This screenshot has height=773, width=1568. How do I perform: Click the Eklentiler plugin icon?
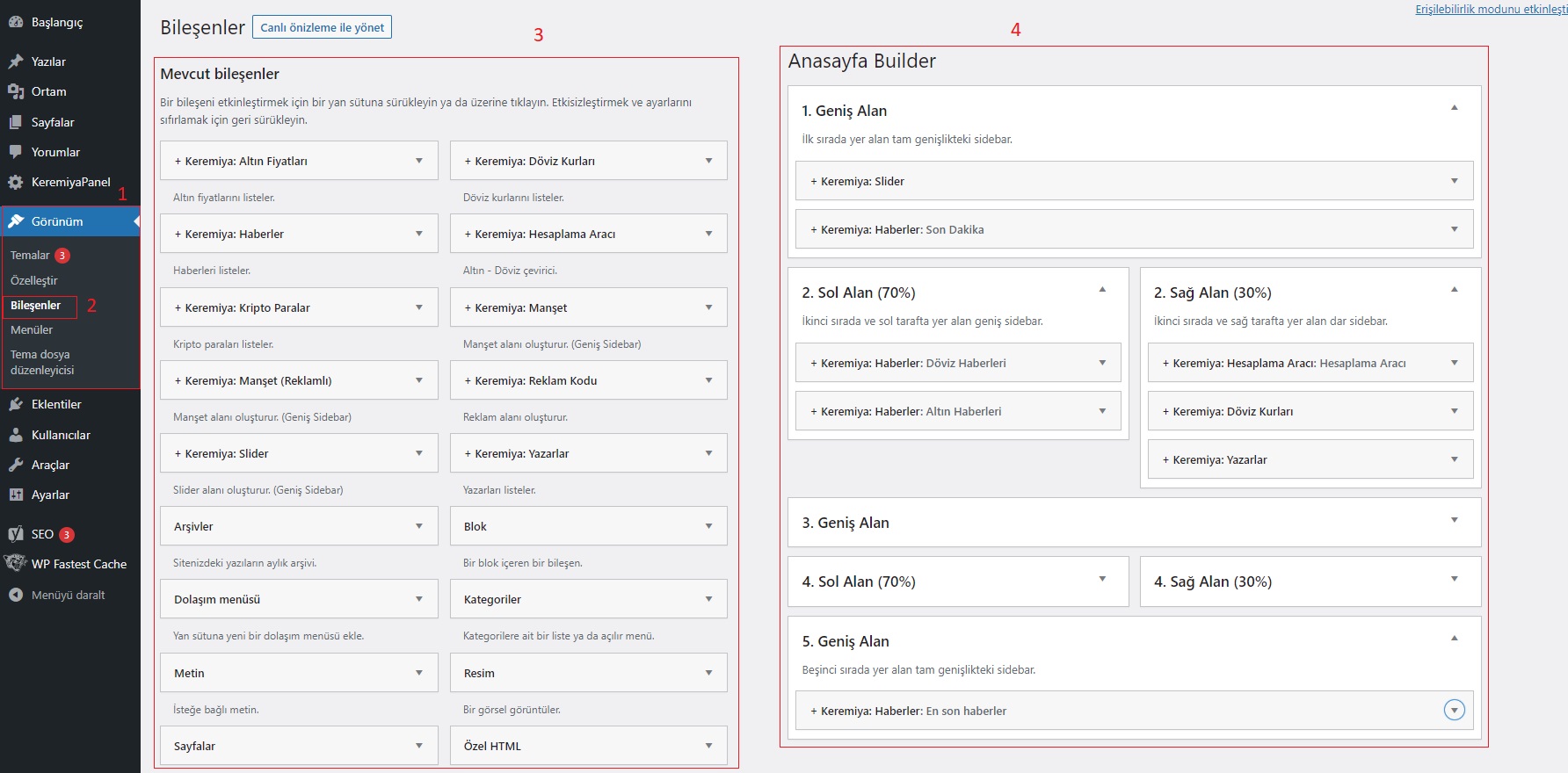click(16, 404)
